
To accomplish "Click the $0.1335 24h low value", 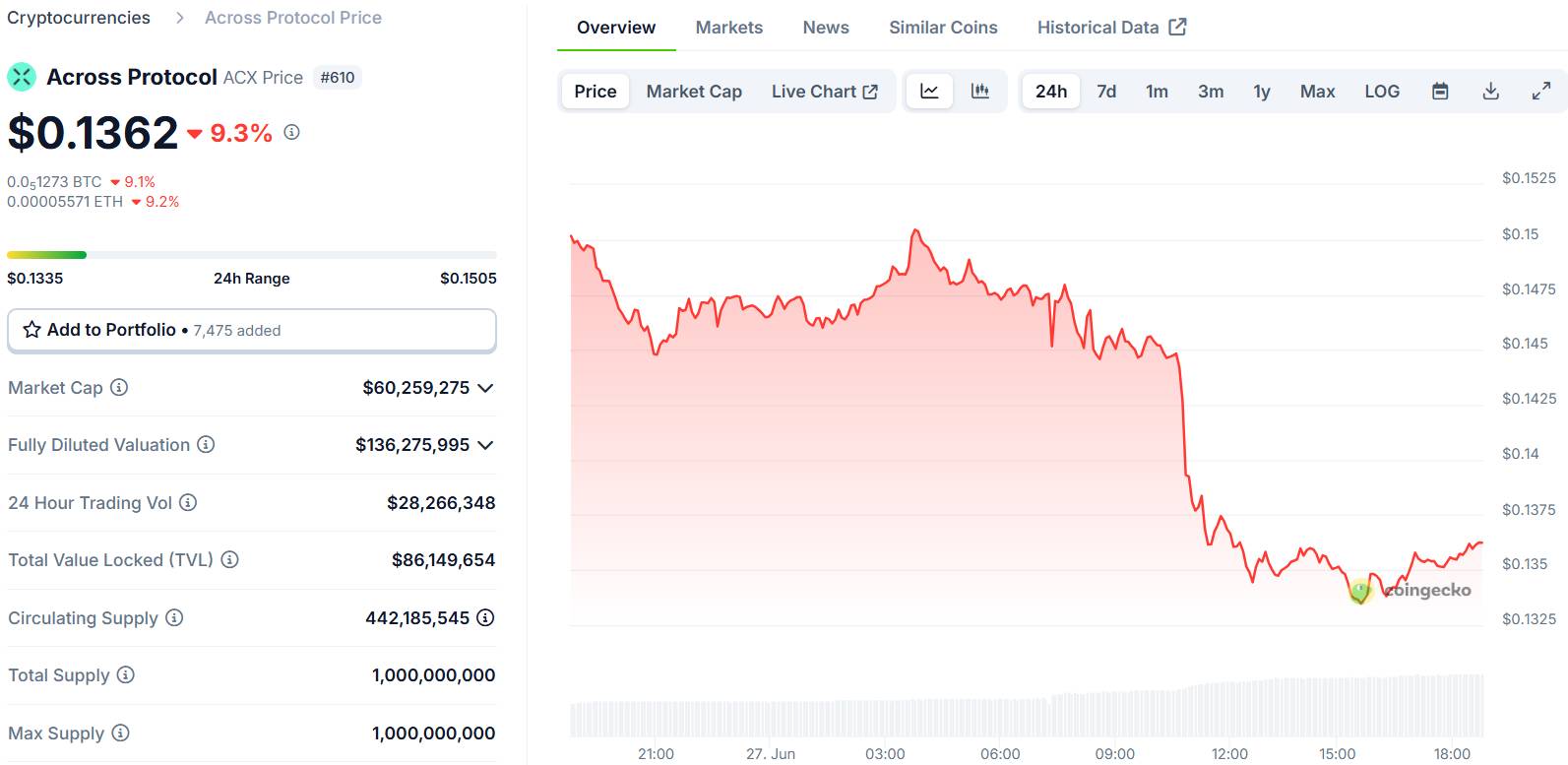I will pyautogui.click(x=35, y=279).
